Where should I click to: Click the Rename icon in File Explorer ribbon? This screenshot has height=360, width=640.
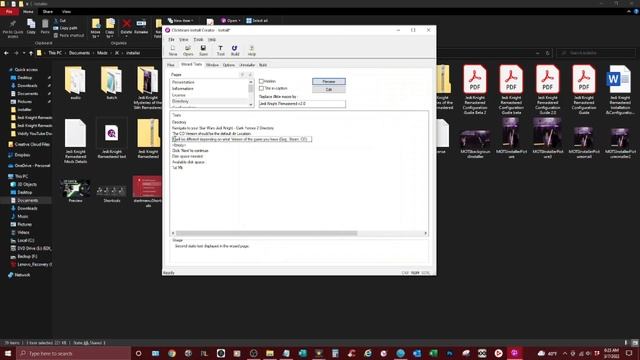point(141,27)
